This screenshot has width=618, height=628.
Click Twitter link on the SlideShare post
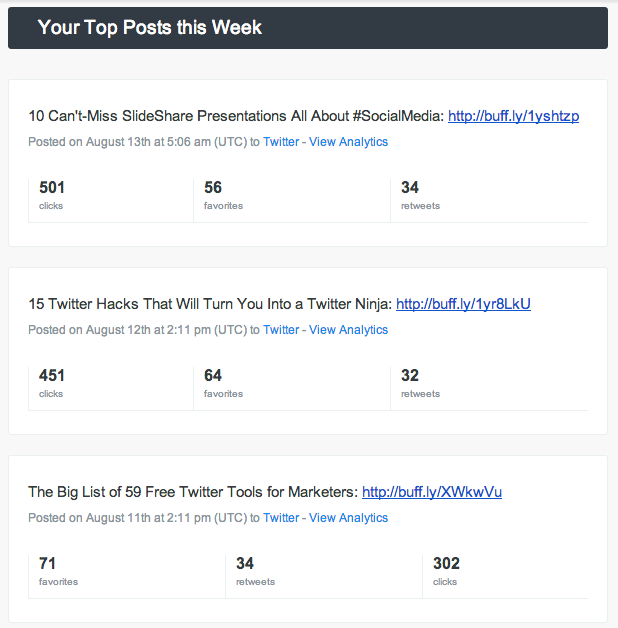281,142
